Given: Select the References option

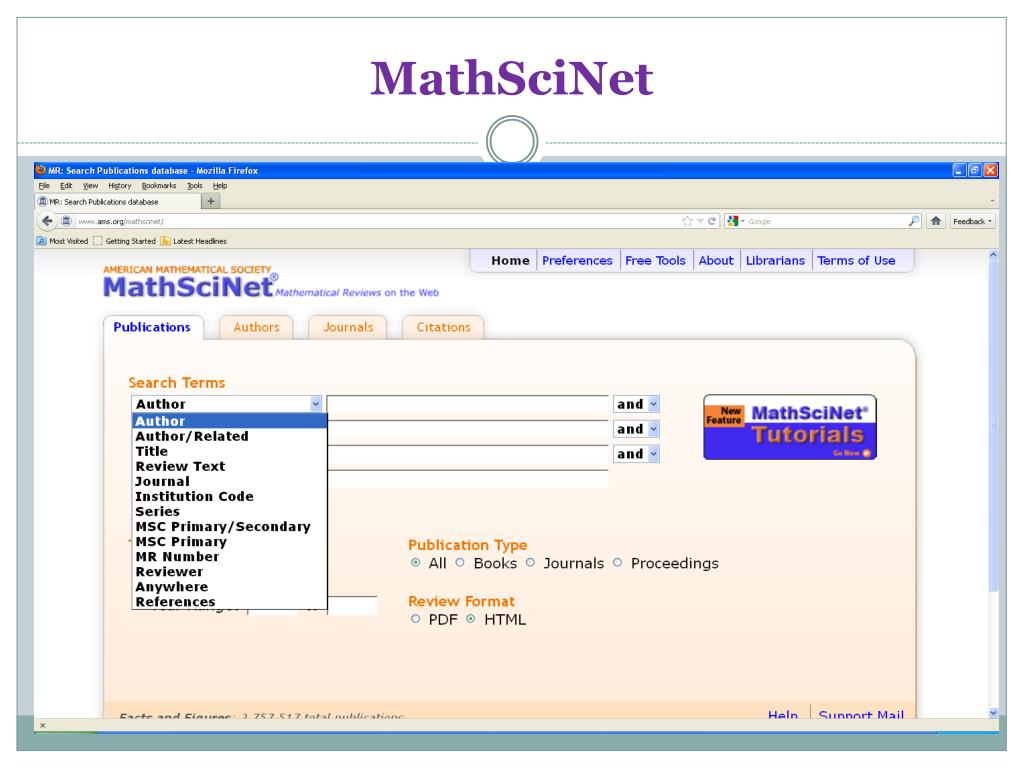Looking at the screenshot, I should pos(229,601).
